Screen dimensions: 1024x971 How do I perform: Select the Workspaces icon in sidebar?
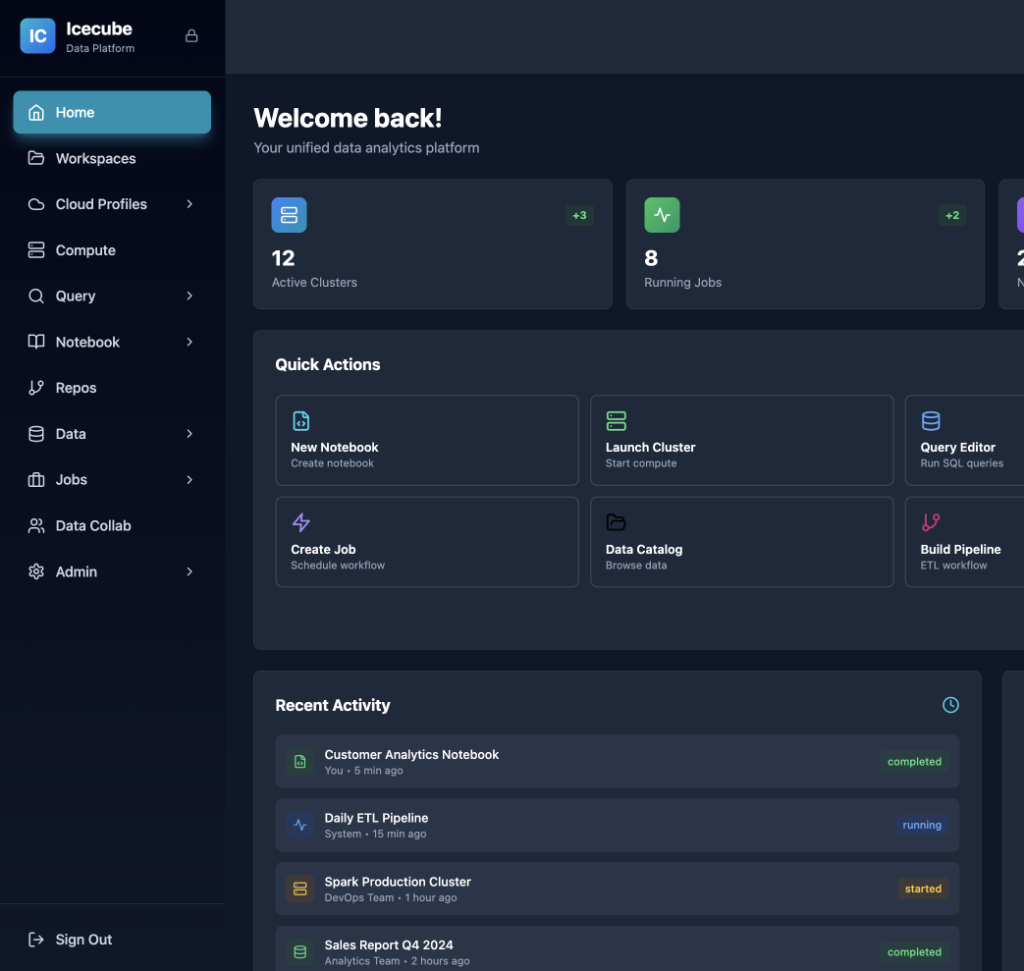pos(35,158)
